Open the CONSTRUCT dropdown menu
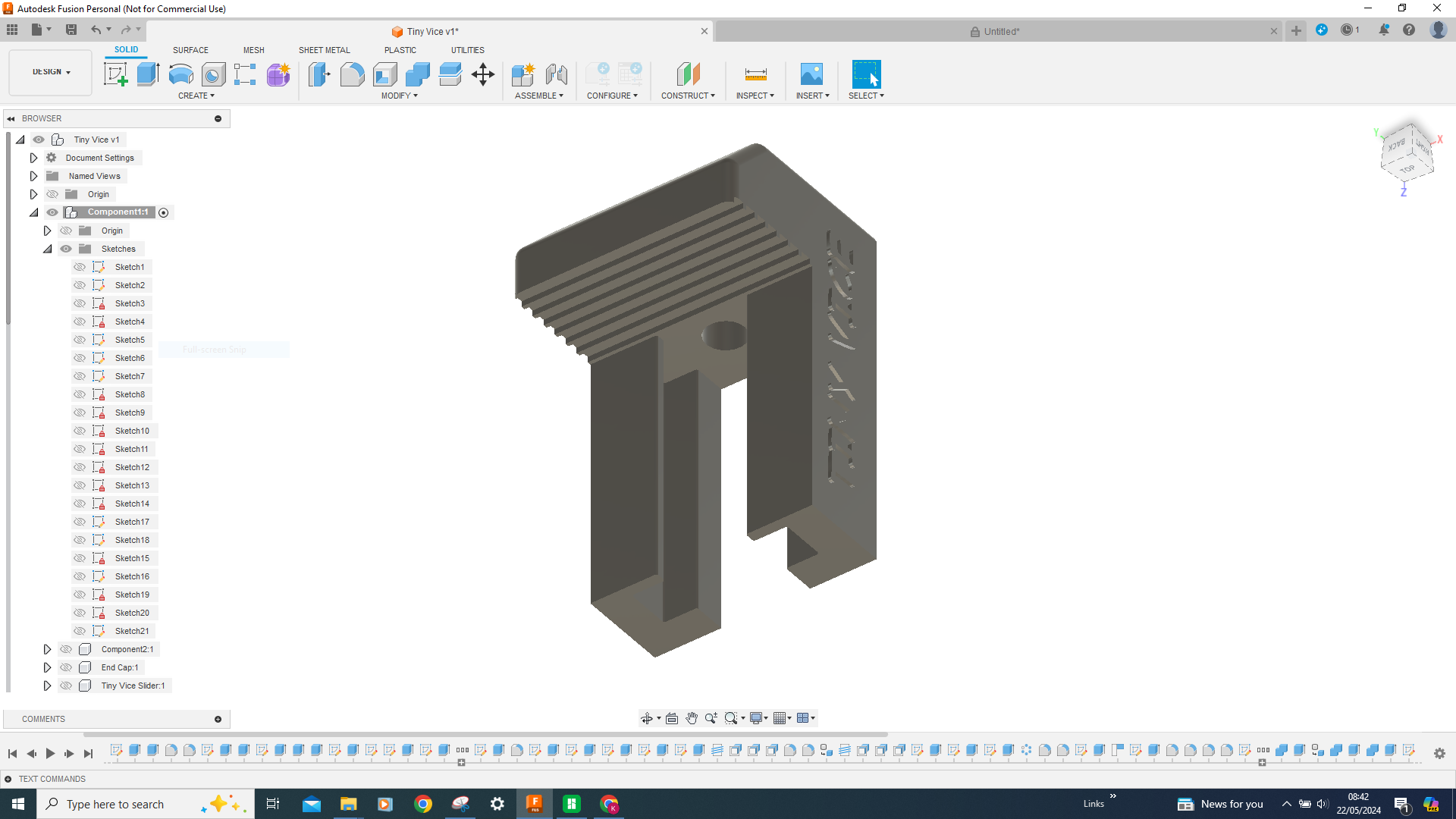 pos(688,96)
